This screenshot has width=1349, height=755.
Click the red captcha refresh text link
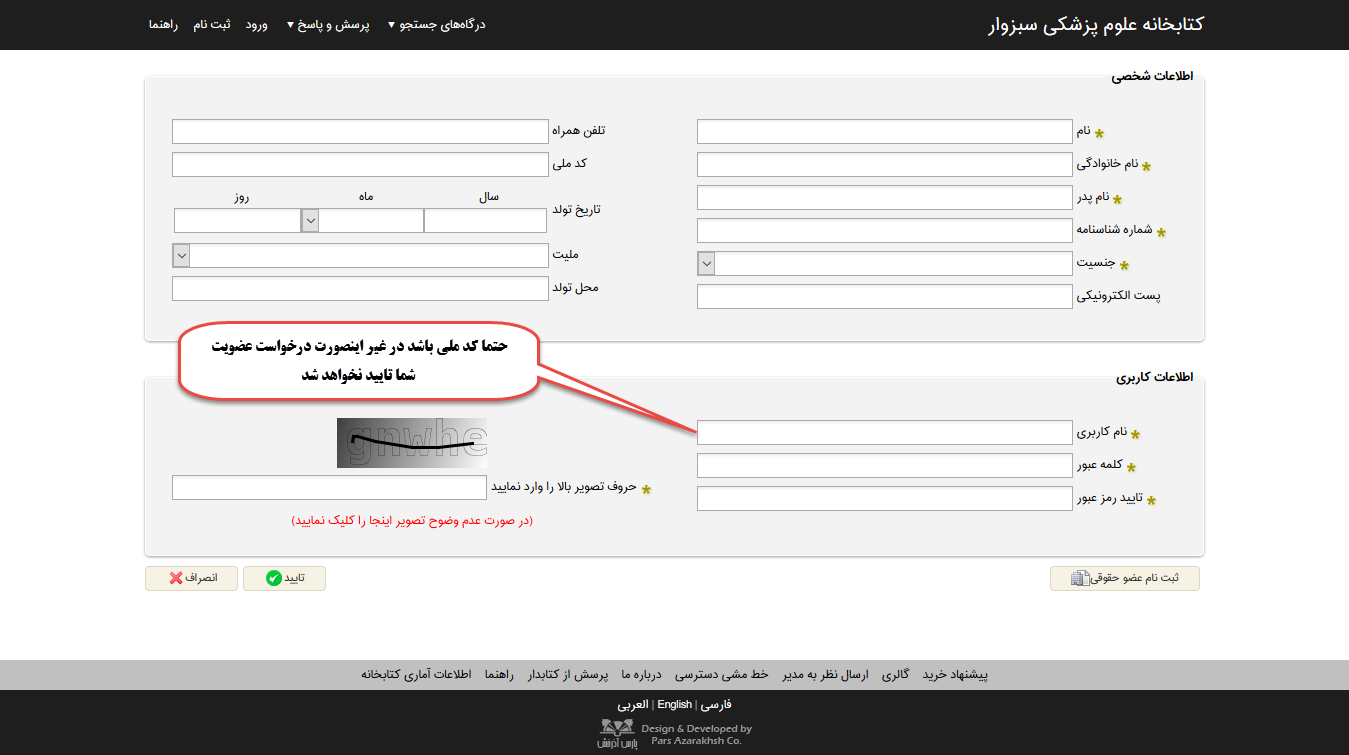point(412,521)
